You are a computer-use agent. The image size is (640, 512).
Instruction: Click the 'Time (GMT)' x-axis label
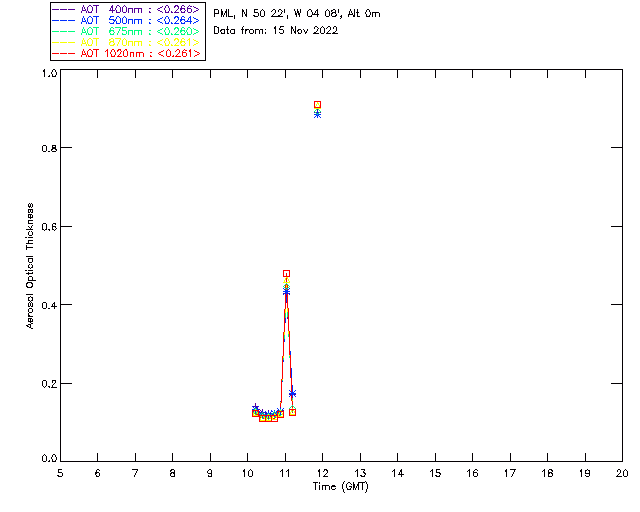pyautogui.click(x=341, y=487)
